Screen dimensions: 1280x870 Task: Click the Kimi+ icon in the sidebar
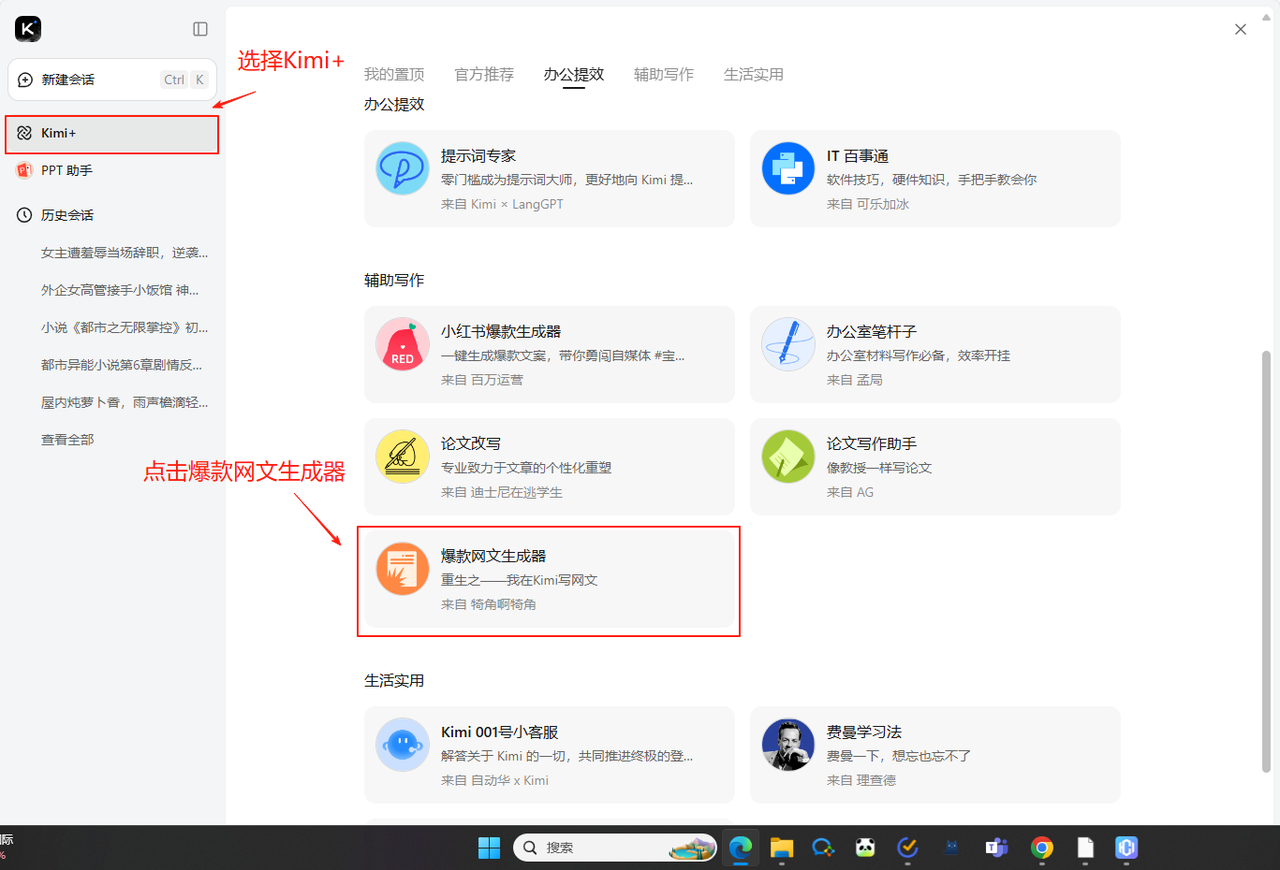25,133
